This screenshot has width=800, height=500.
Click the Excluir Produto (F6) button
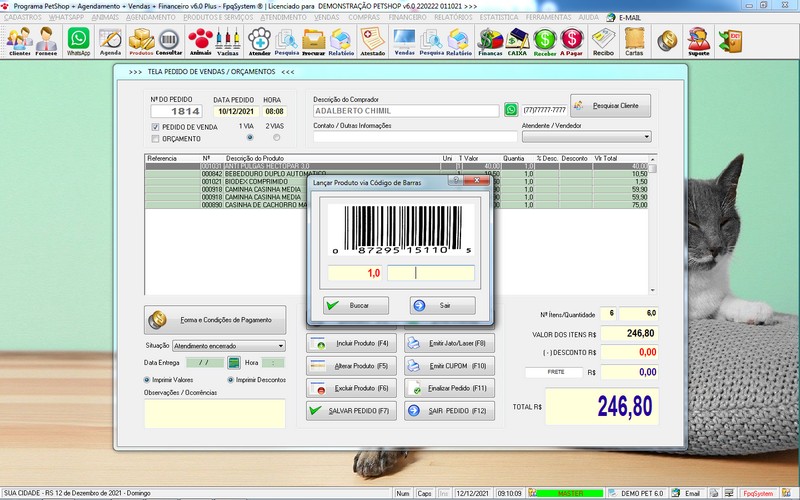coord(351,388)
